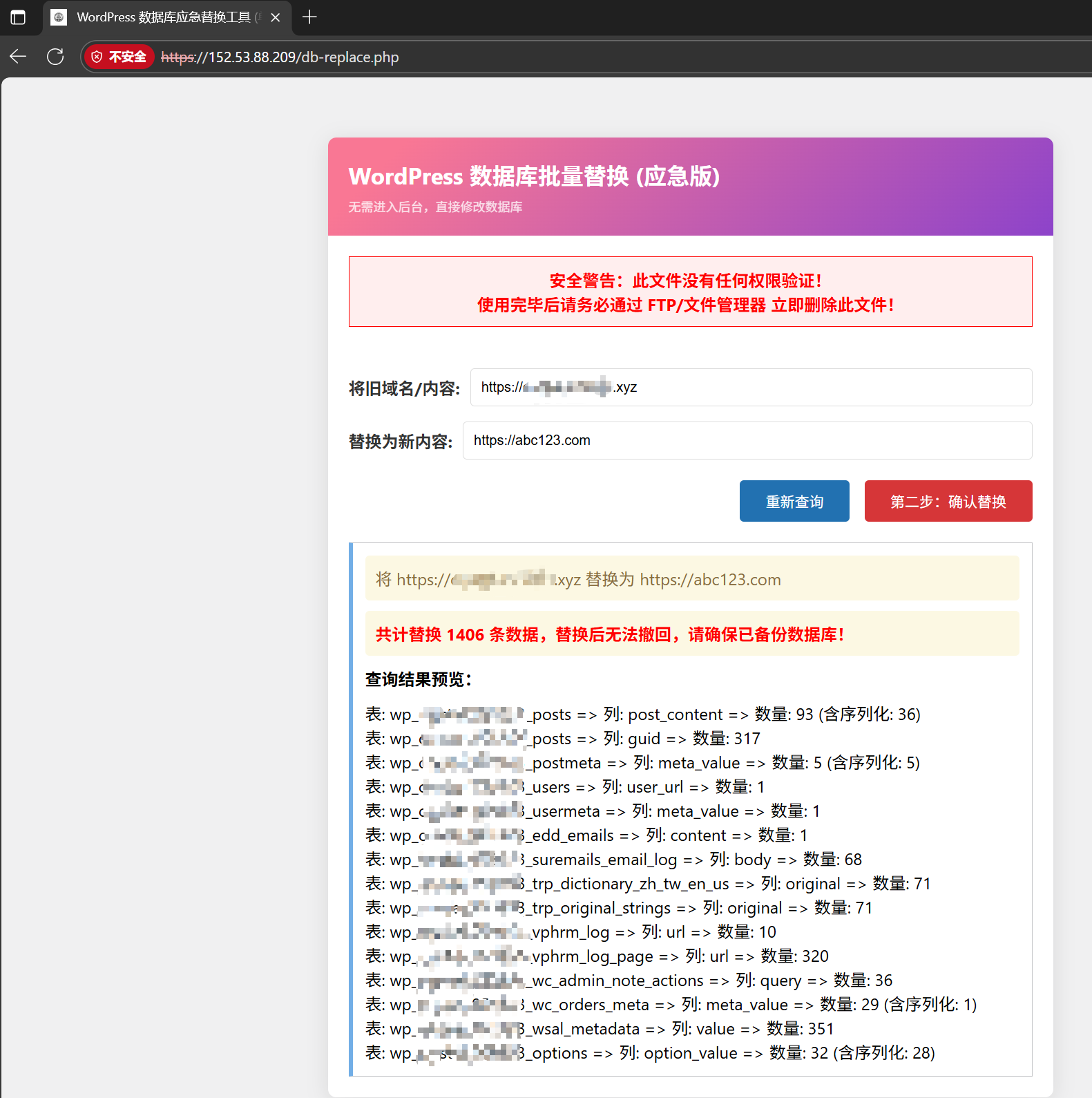Select the user_url 数量: 1 row
Image resolution: width=1092 pixels, height=1098 pixels.
pyautogui.click(x=565, y=787)
